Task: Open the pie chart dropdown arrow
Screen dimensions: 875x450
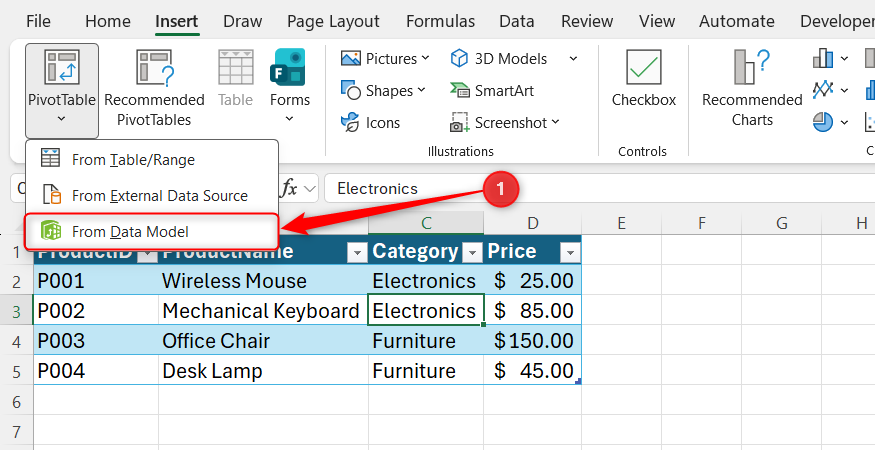Action: (x=844, y=122)
